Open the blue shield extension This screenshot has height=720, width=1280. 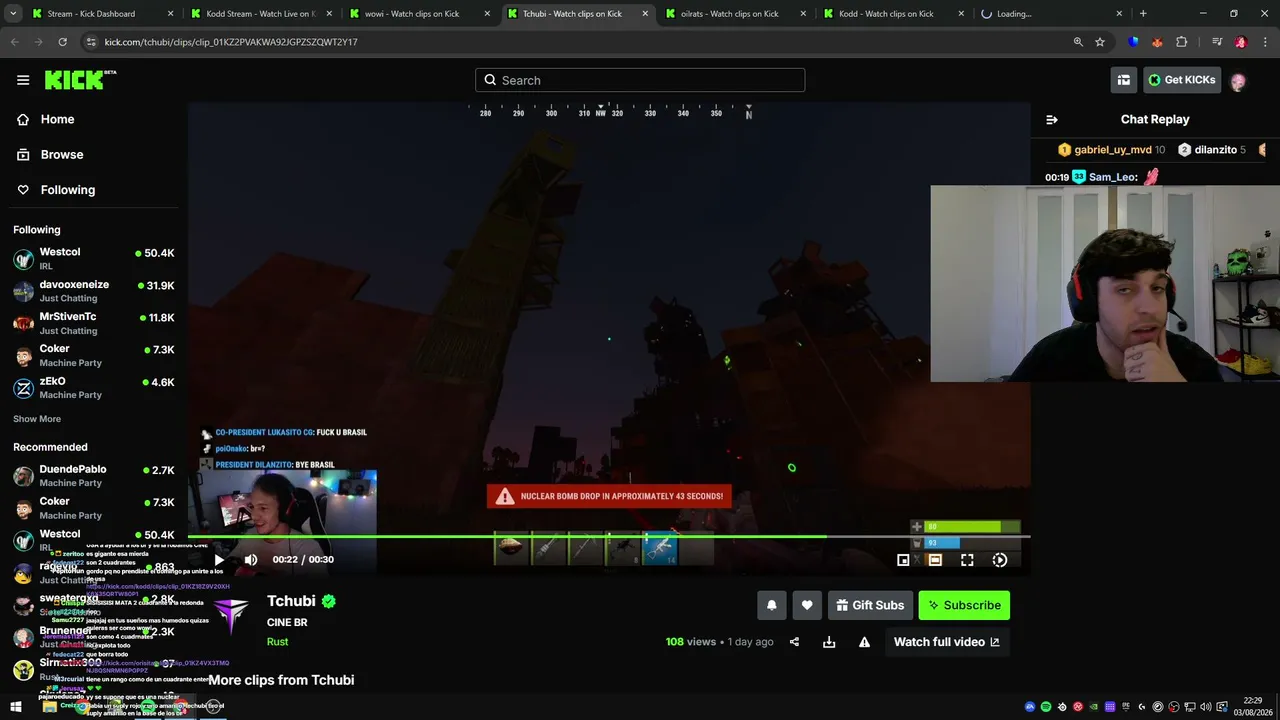(x=1133, y=42)
